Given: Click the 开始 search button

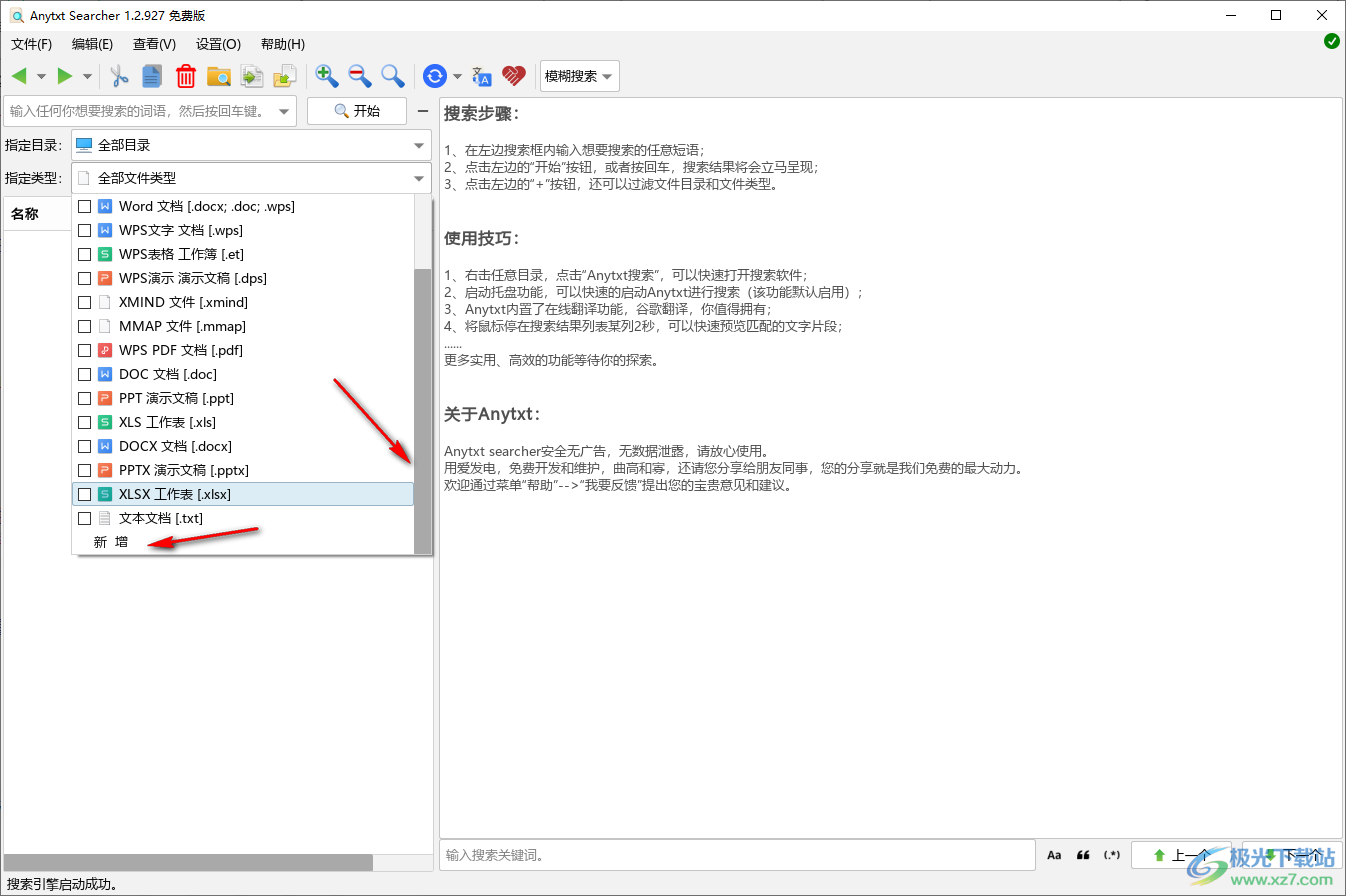Looking at the screenshot, I should click(x=357, y=111).
